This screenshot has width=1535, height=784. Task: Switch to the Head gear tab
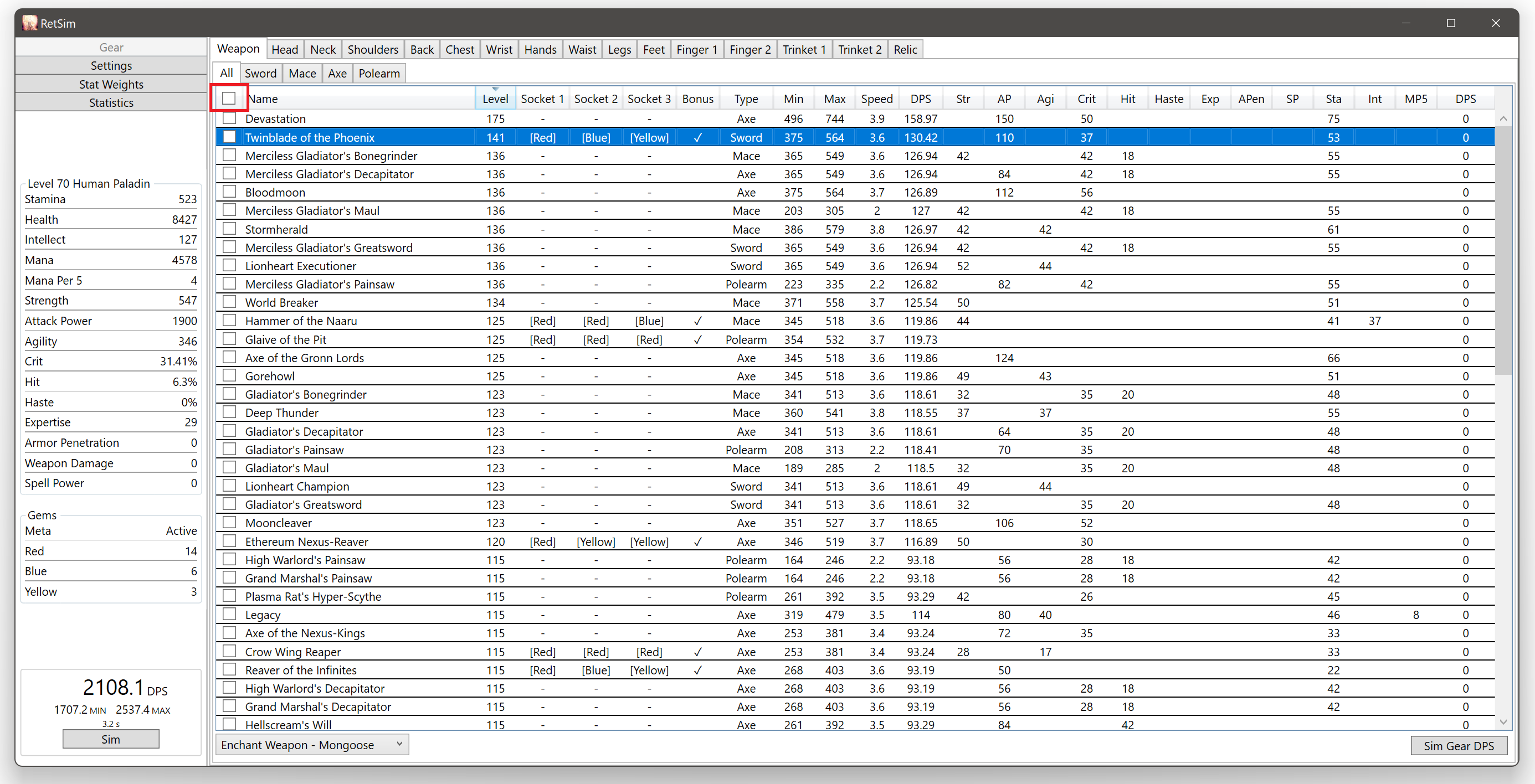click(285, 49)
